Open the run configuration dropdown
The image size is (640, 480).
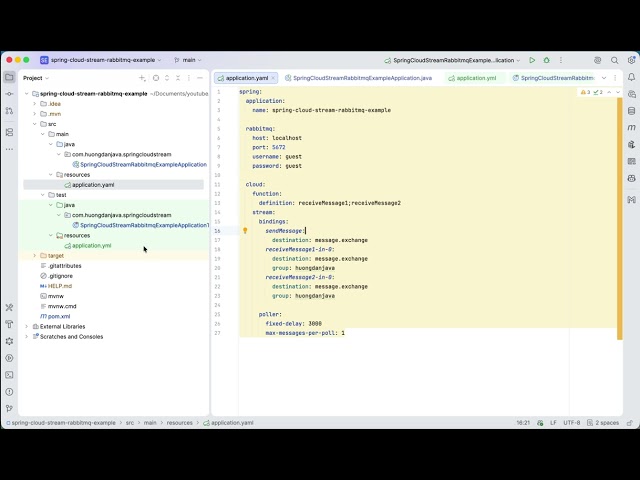pos(452,60)
